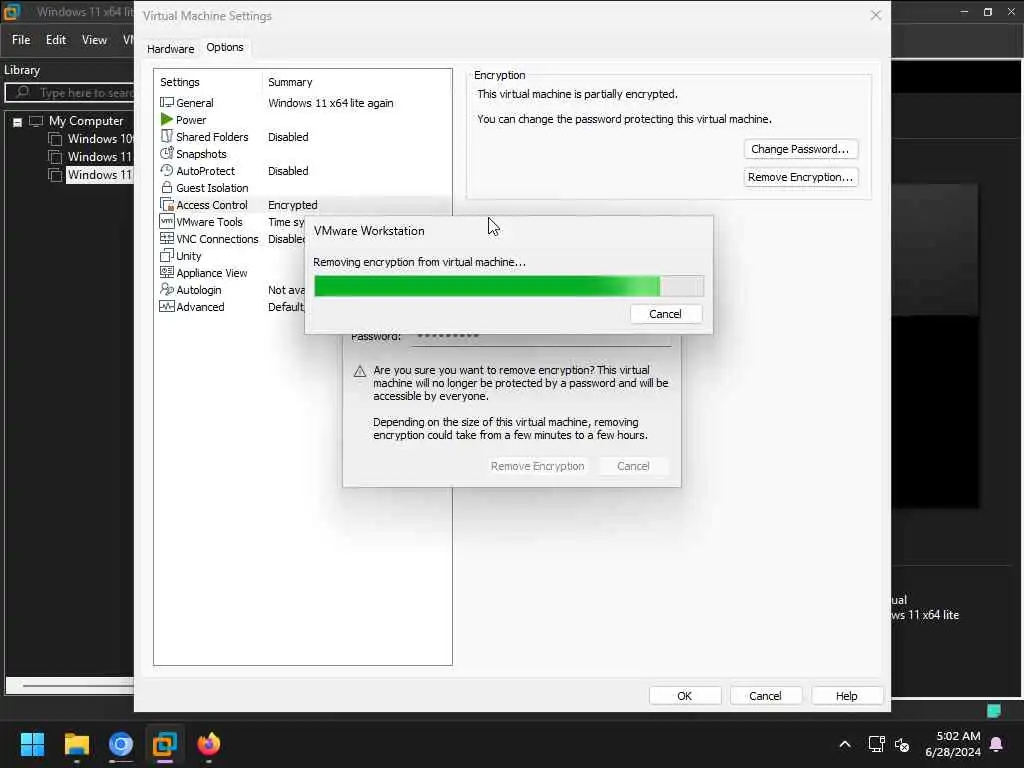Click the Summary column header

coord(290,82)
